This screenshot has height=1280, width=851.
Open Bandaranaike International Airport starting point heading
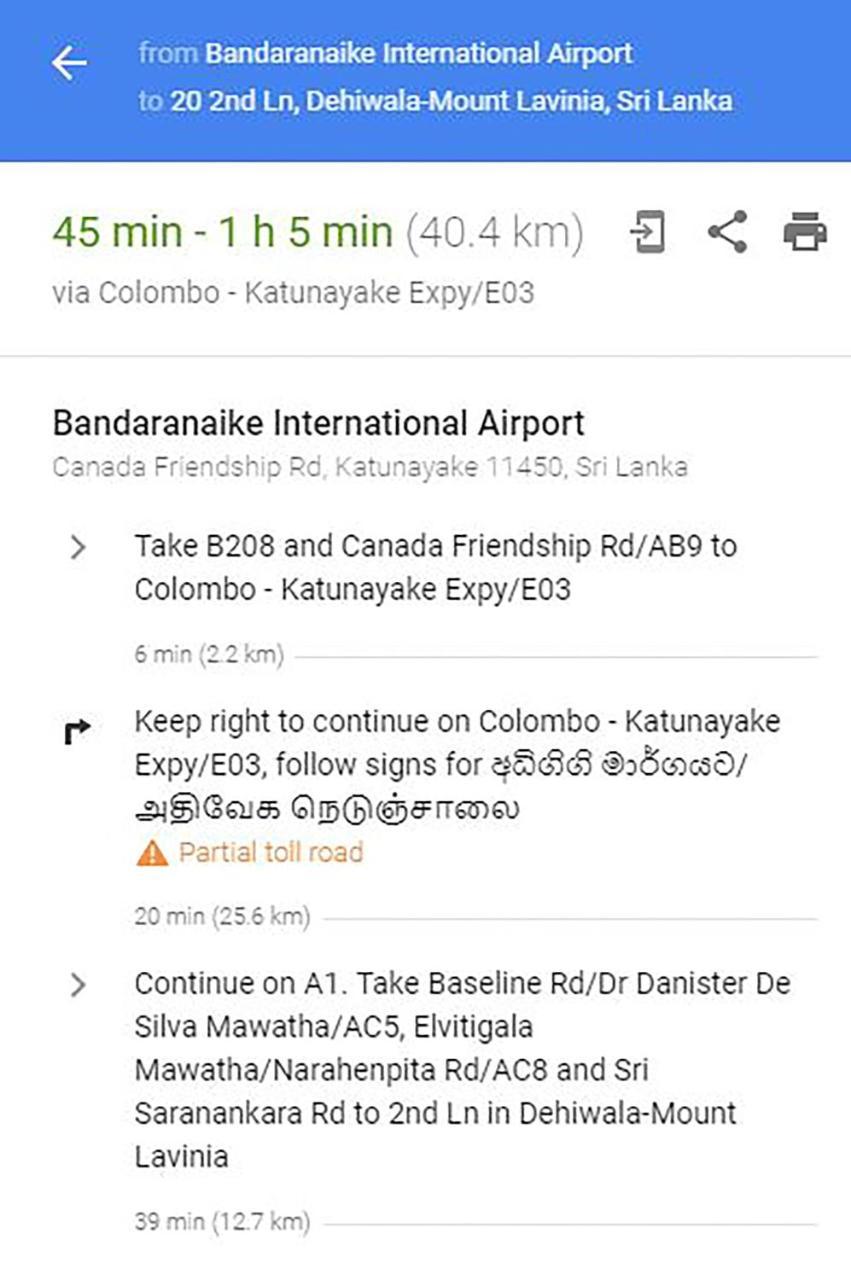318,423
